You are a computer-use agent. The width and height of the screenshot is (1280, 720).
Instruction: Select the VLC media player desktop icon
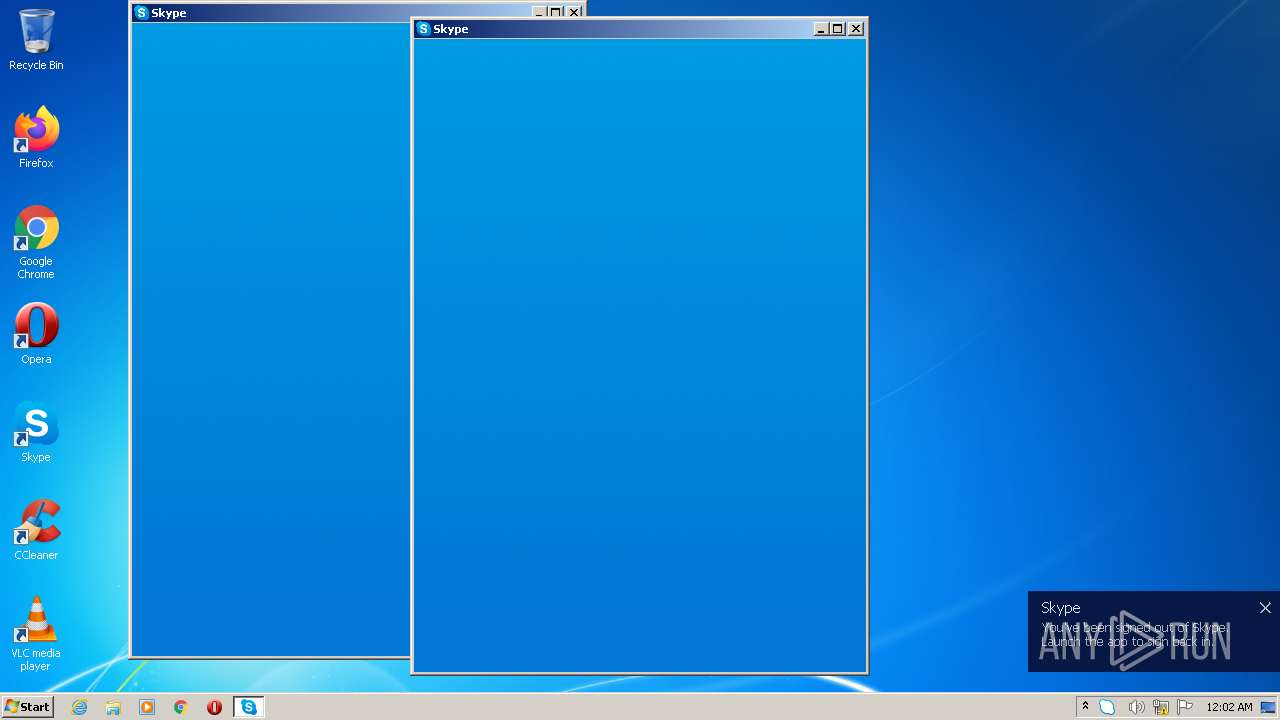click(36, 634)
